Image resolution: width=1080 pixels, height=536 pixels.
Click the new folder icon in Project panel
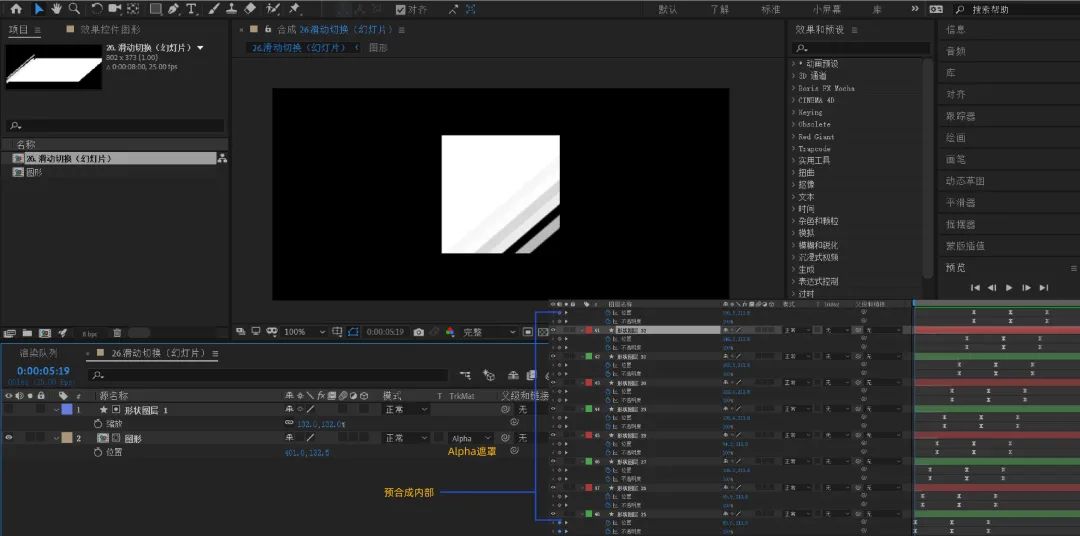coord(27,333)
